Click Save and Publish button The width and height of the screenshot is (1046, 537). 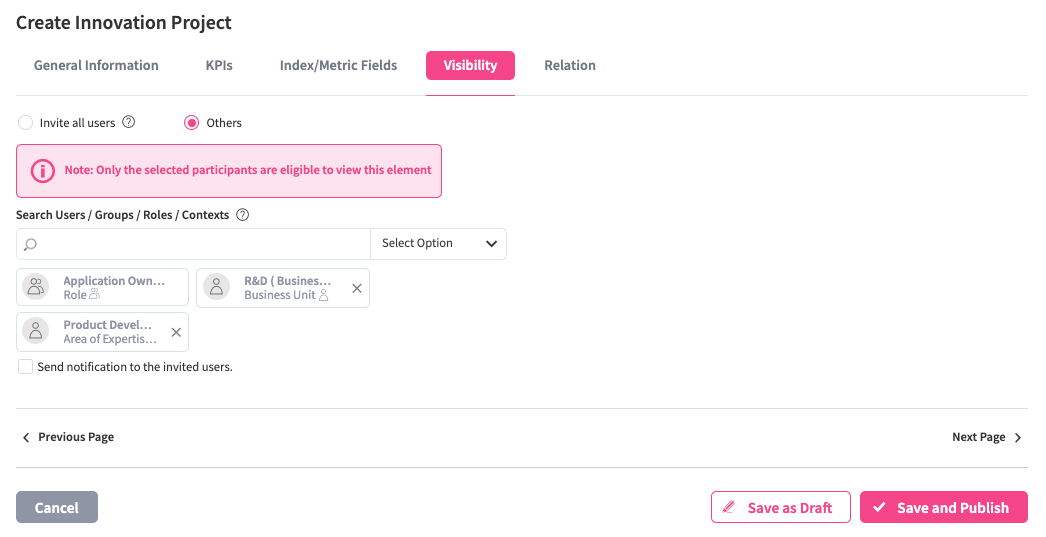pyautogui.click(x=943, y=508)
